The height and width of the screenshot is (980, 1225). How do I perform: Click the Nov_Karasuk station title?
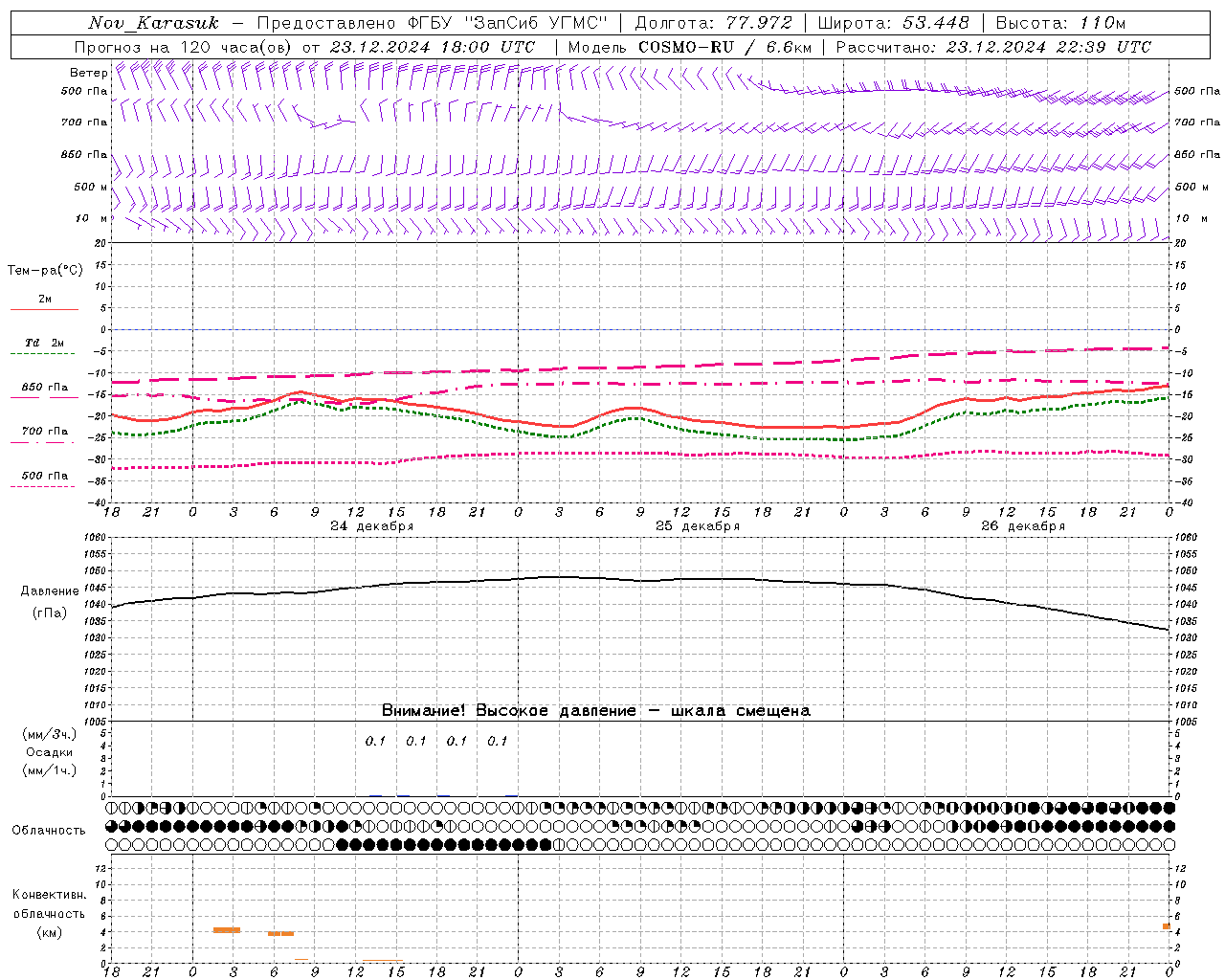click(x=154, y=23)
